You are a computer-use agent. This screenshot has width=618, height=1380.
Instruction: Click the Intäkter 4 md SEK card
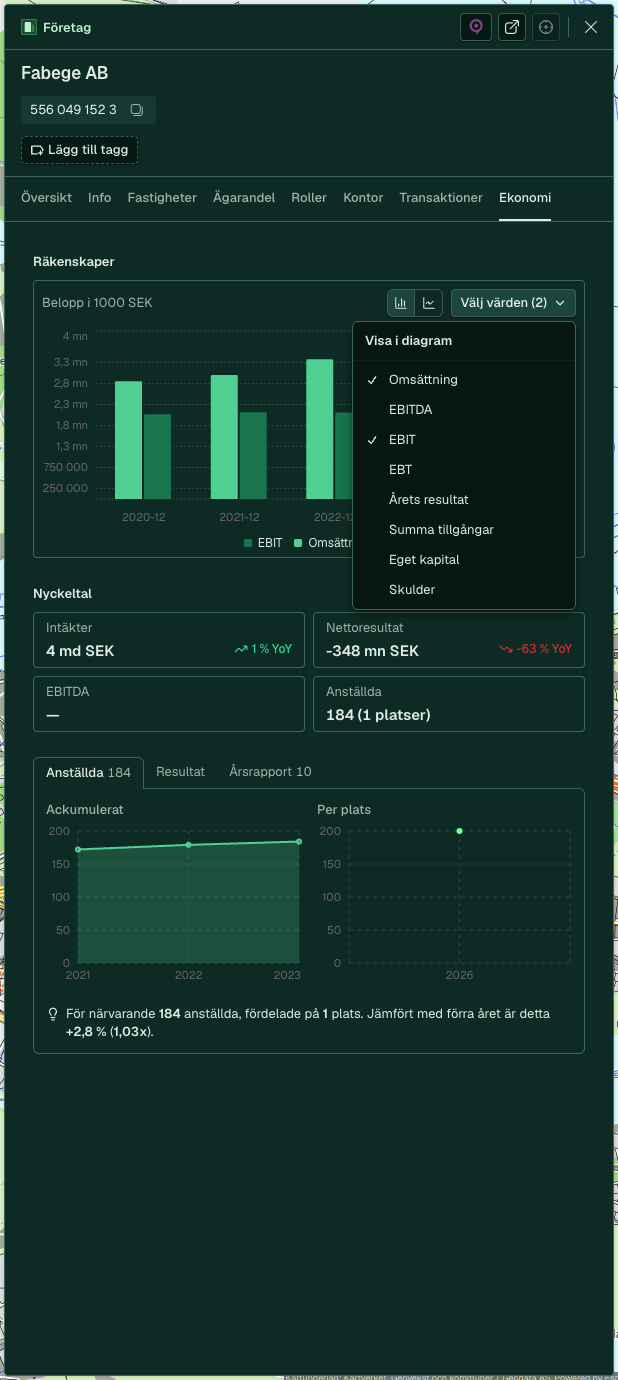pos(169,640)
